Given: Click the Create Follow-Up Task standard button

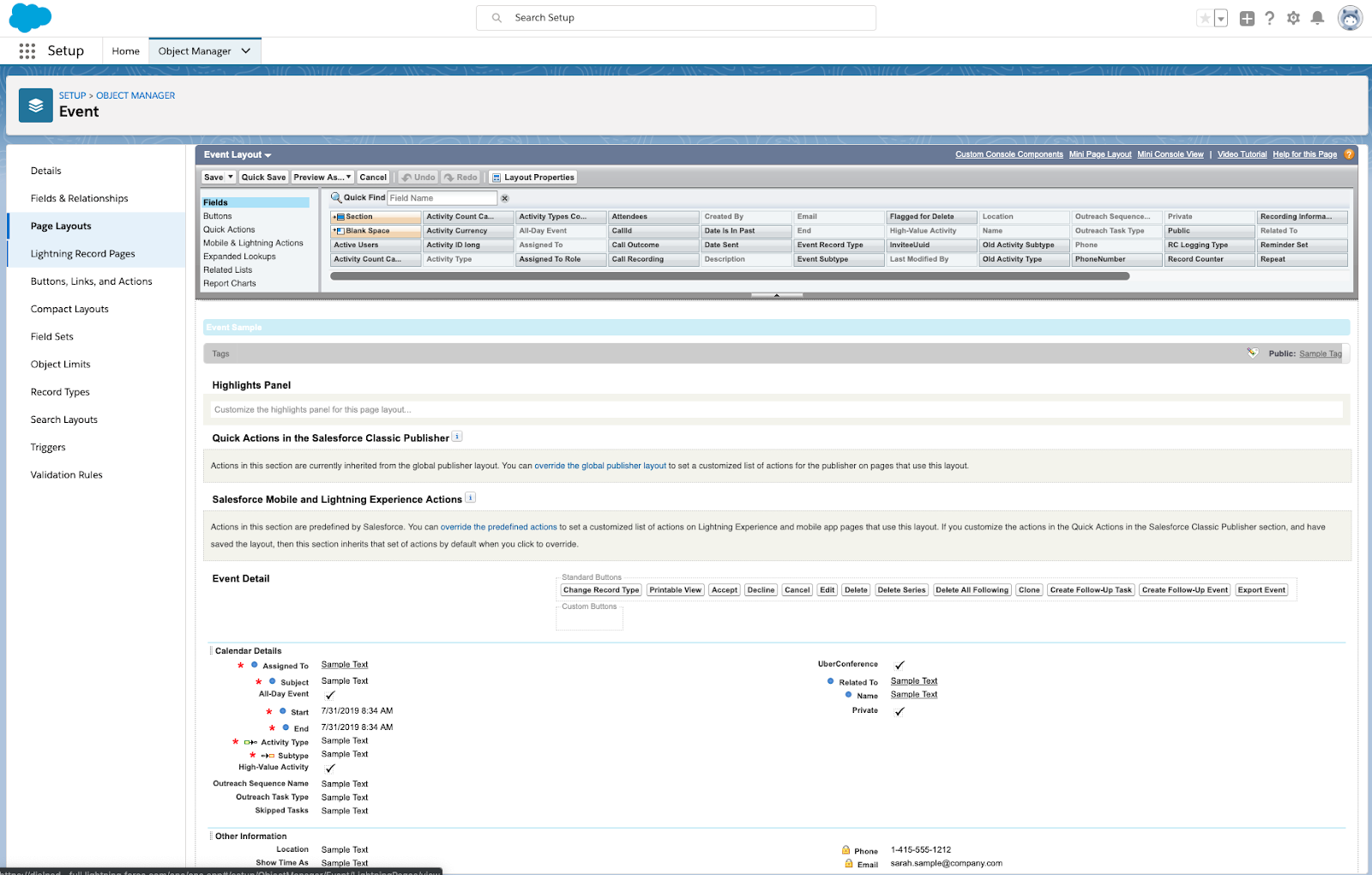Looking at the screenshot, I should pos(1091,590).
